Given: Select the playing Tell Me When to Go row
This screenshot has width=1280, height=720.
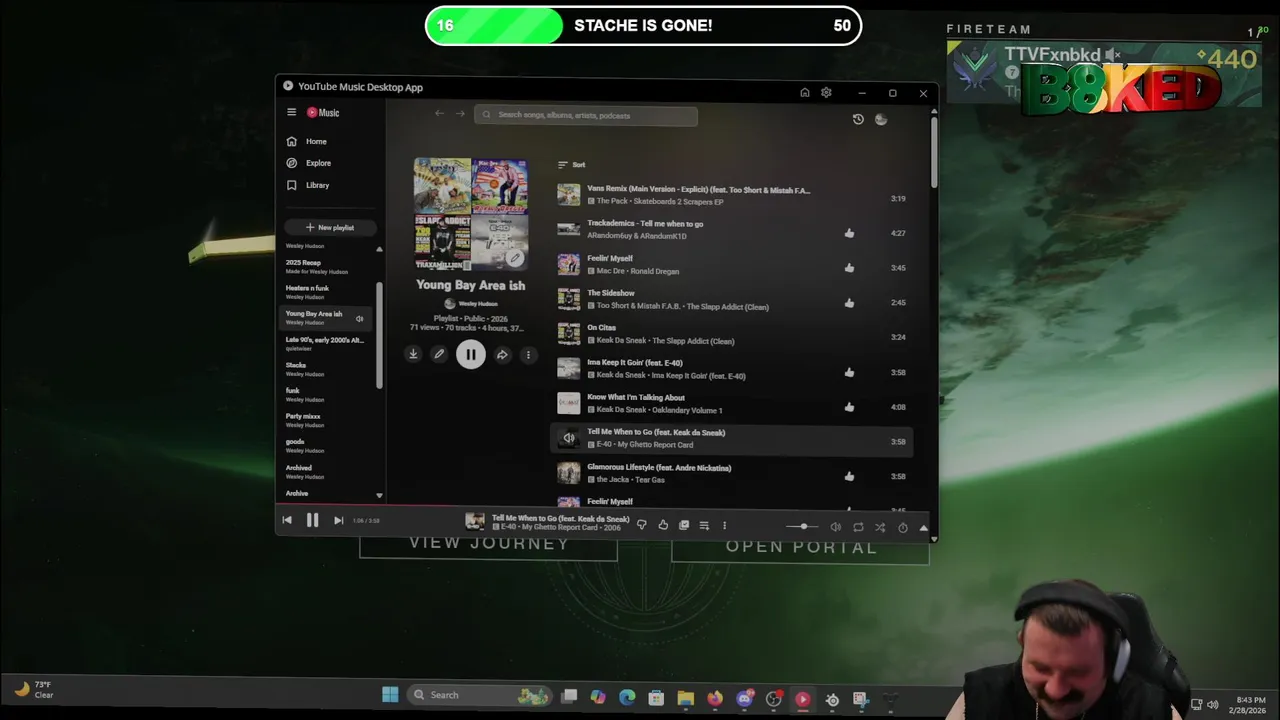Looking at the screenshot, I should 731,438.
